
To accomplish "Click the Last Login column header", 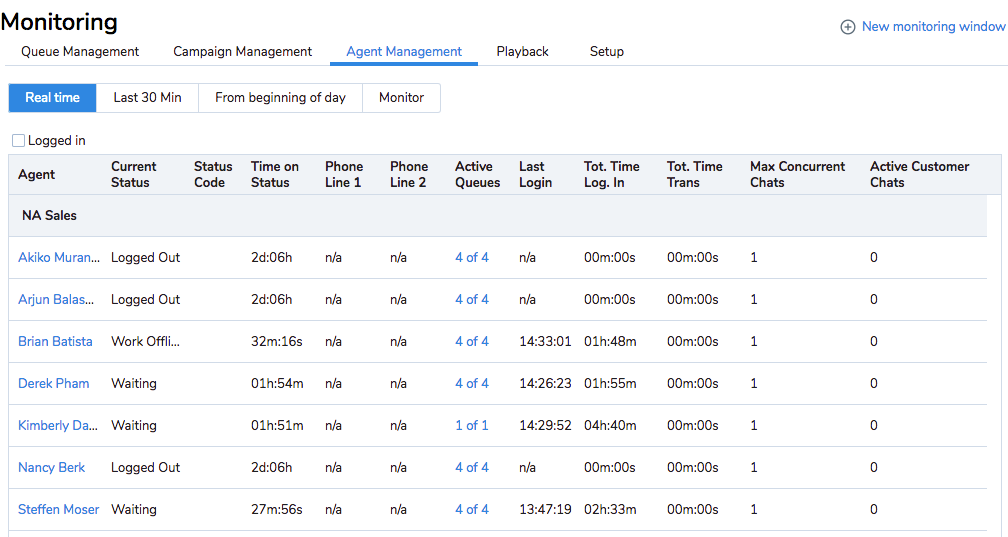I will click(x=536, y=174).
